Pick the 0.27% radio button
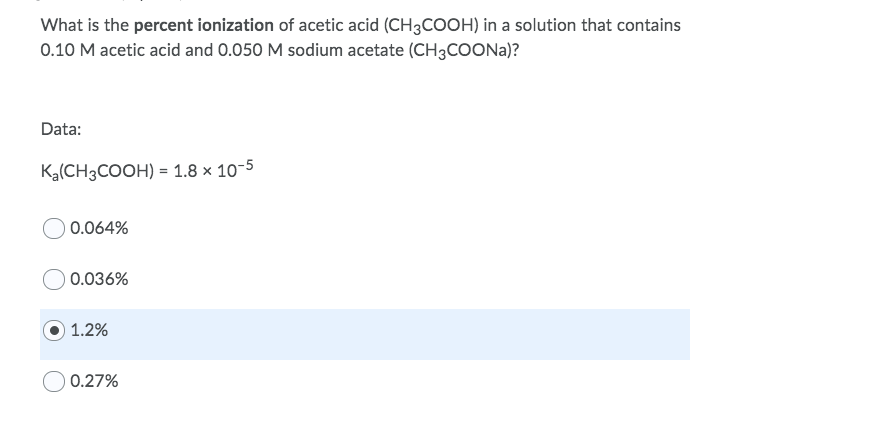Image resolution: width=890 pixels, height=431 pixels. (54, 381)
